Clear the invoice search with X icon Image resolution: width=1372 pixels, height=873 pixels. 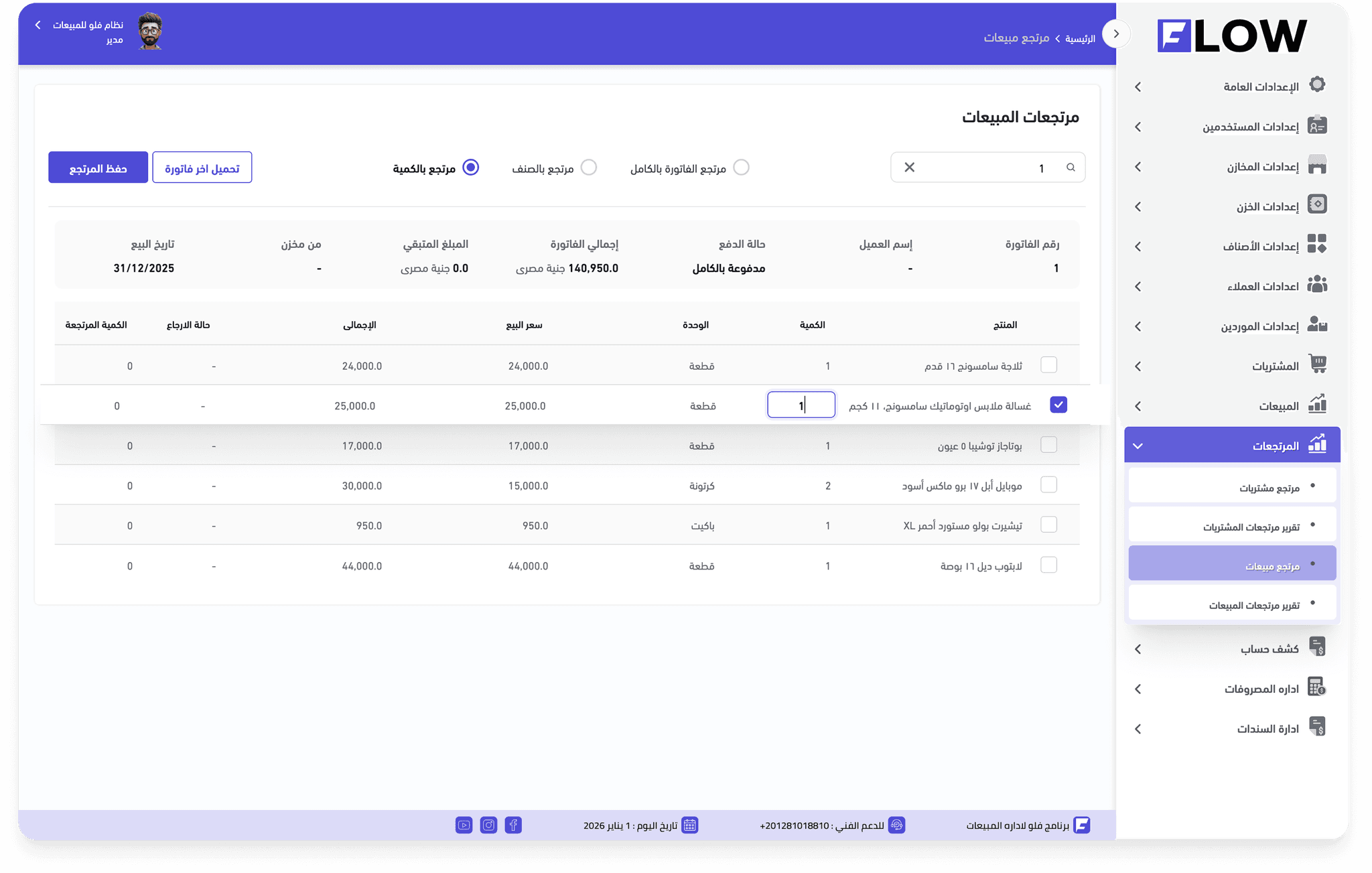coord(909,167)
